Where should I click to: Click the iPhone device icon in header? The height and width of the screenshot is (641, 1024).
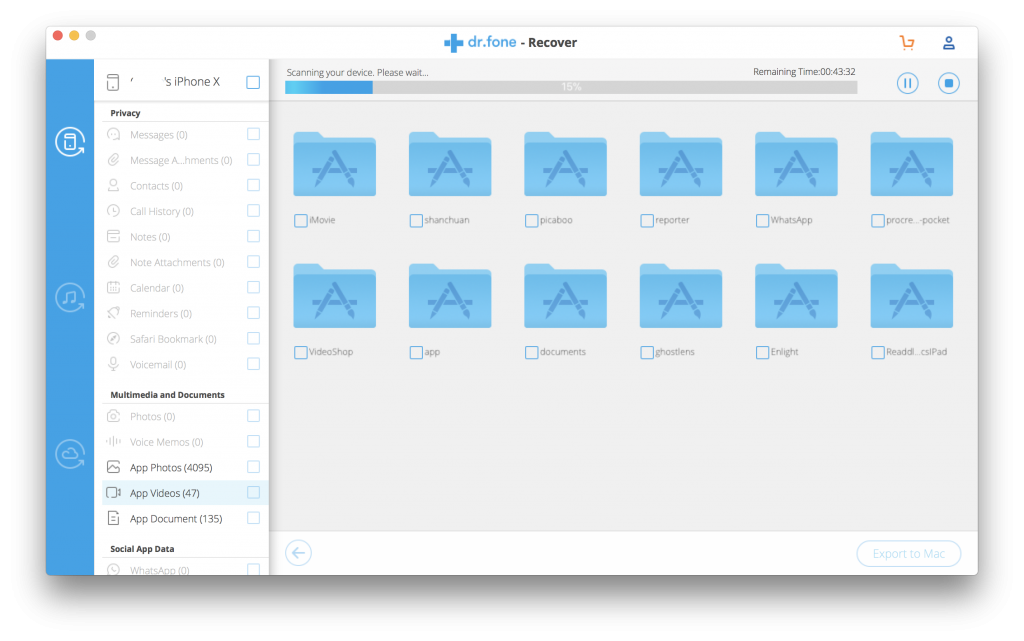[x=113, y=82]
